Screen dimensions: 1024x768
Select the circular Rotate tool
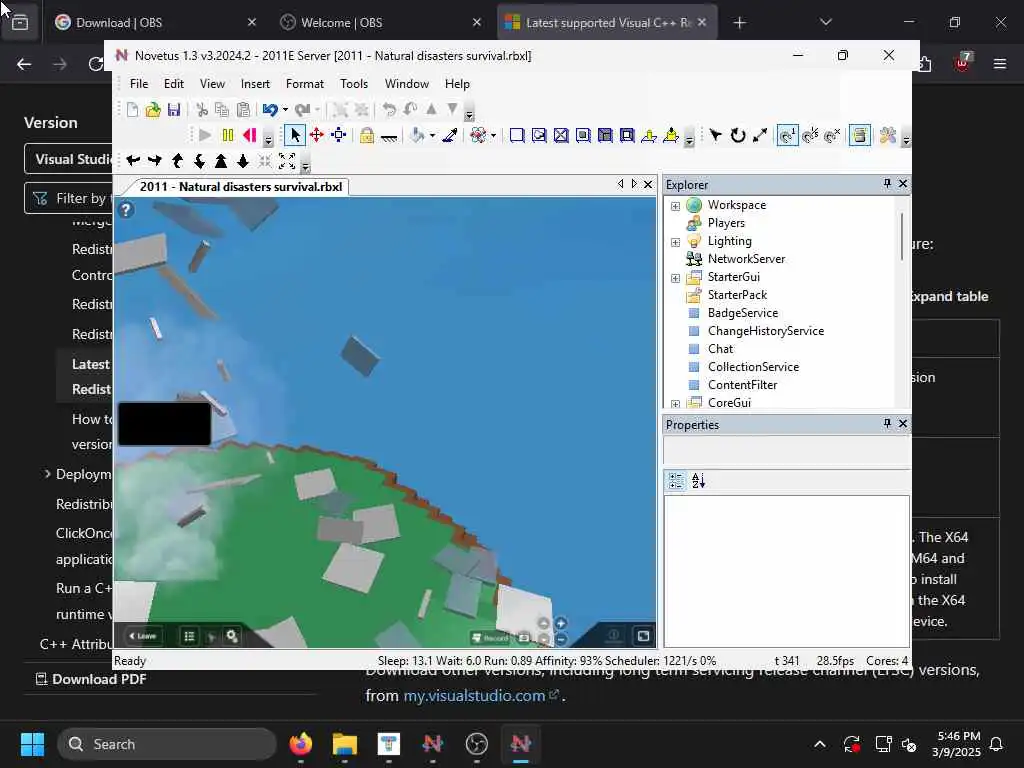[738, 135]
